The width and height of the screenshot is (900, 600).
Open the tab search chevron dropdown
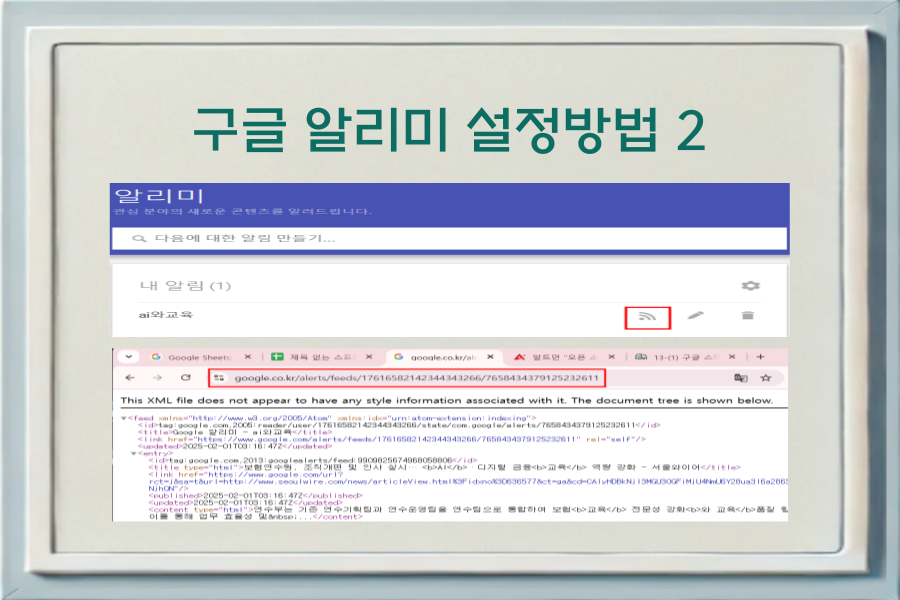point(129,357)
